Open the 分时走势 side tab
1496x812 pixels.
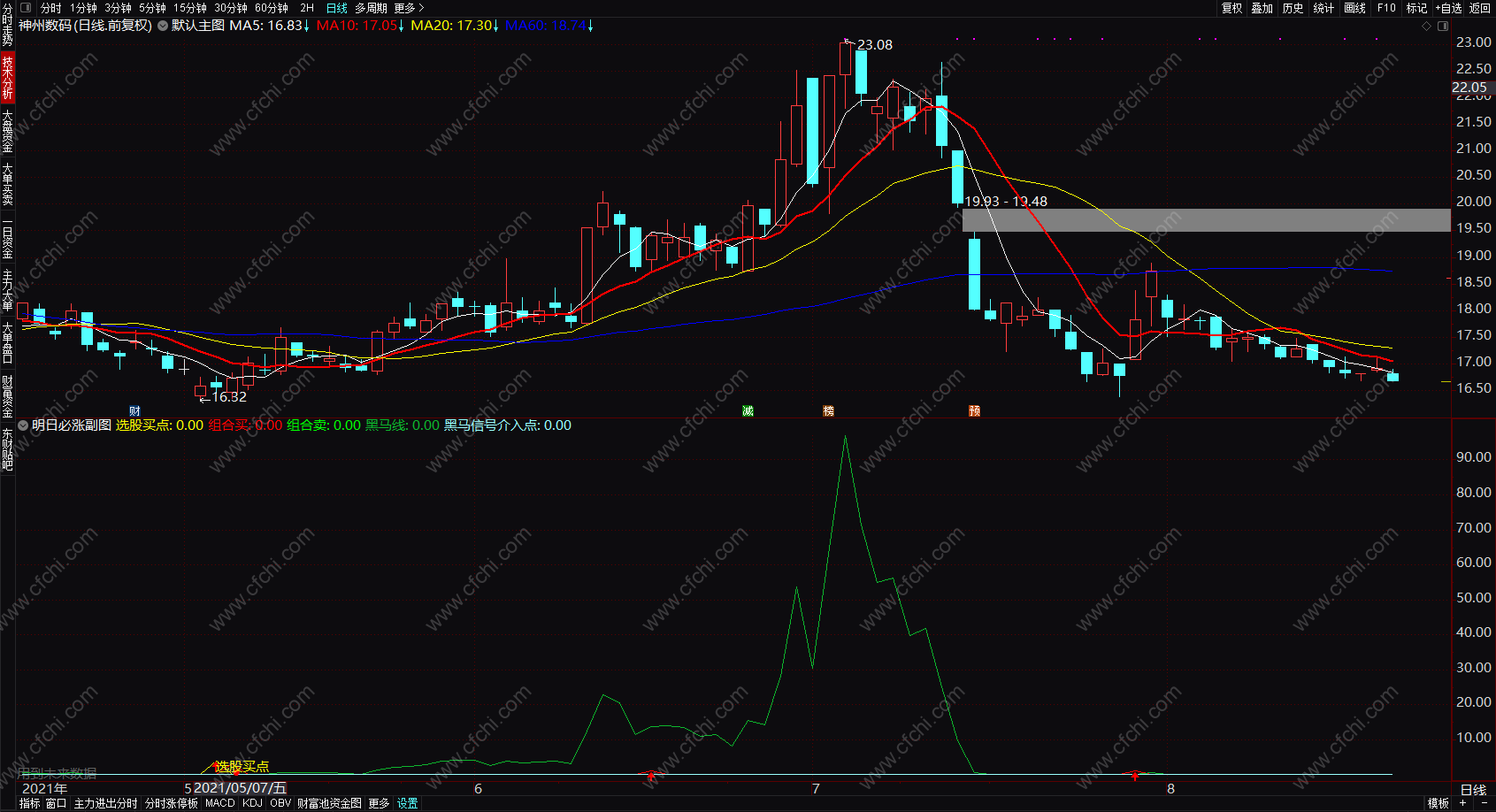[x=7, y=26]
